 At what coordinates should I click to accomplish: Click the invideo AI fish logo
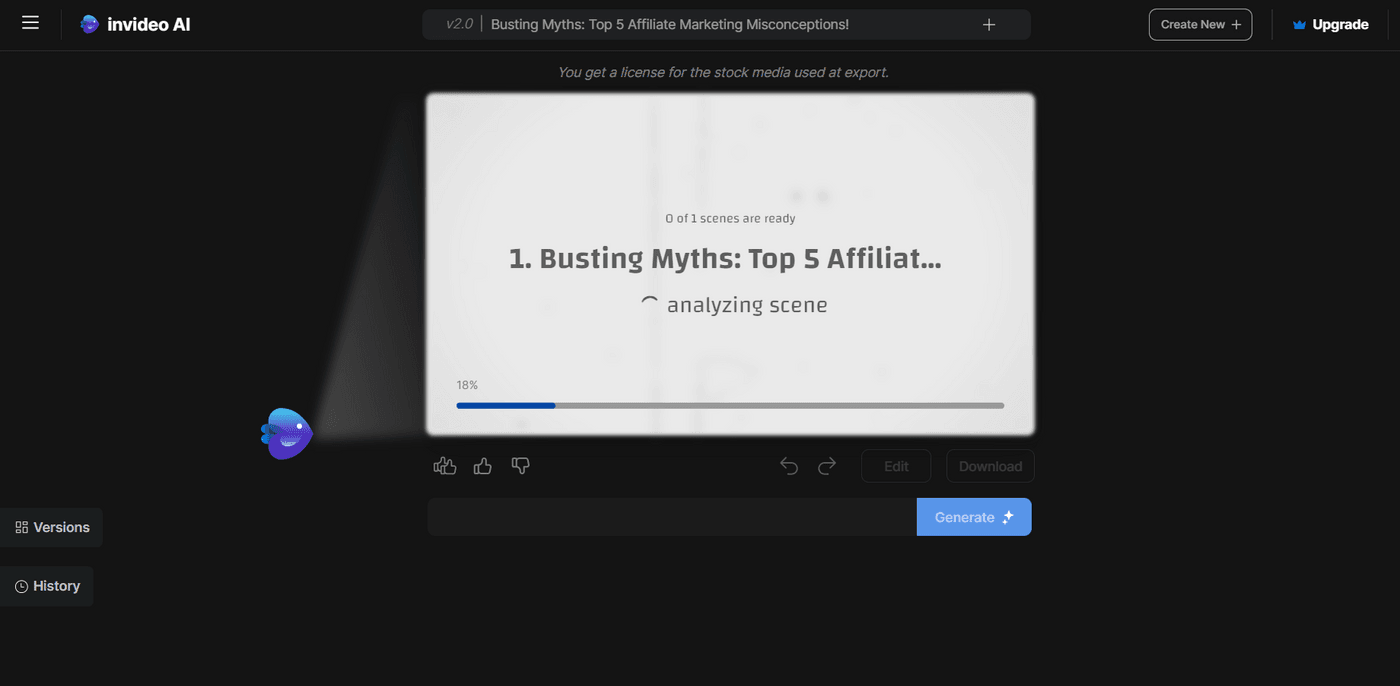pyautogui.click(x=89, y=24)
